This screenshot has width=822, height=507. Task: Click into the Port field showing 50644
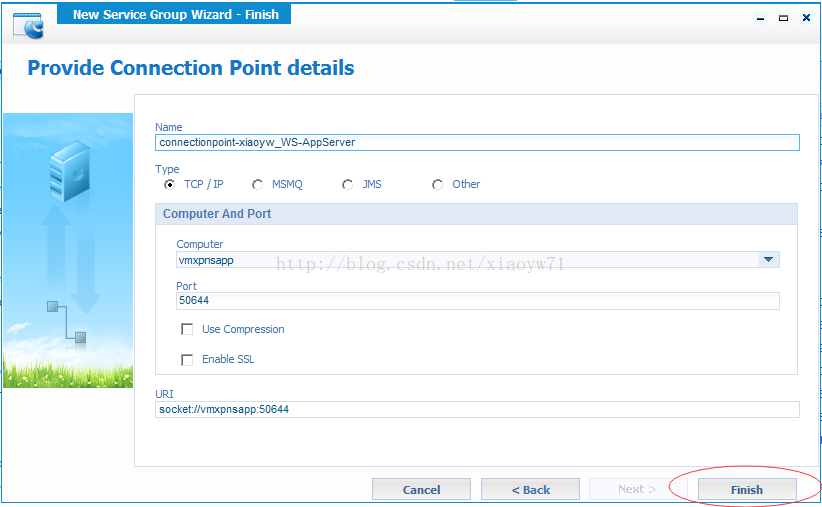478,300
